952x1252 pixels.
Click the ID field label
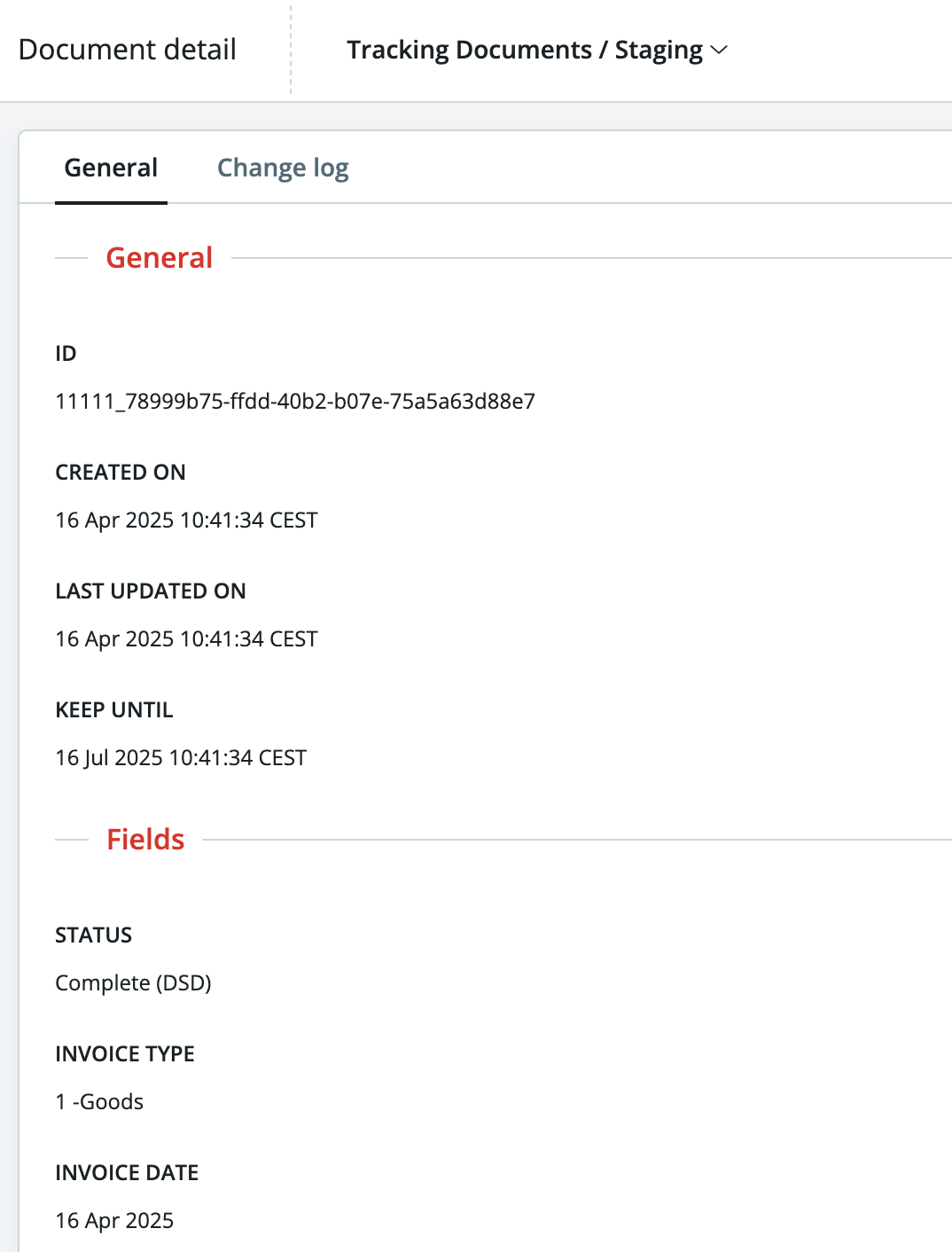66,354
